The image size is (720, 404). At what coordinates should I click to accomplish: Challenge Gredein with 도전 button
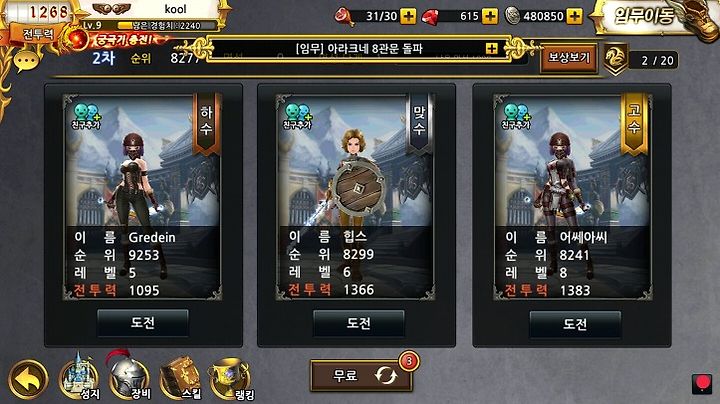pos(143,323)
